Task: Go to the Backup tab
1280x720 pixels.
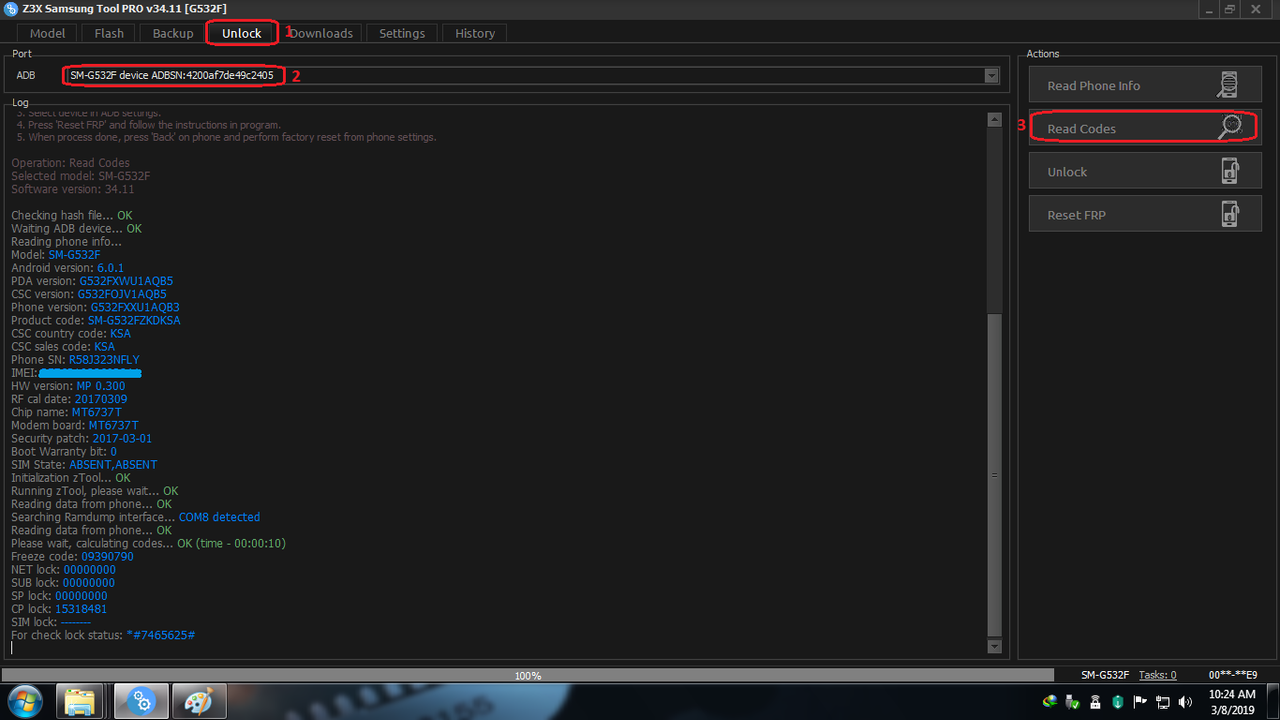Action: tap(173, 33)
